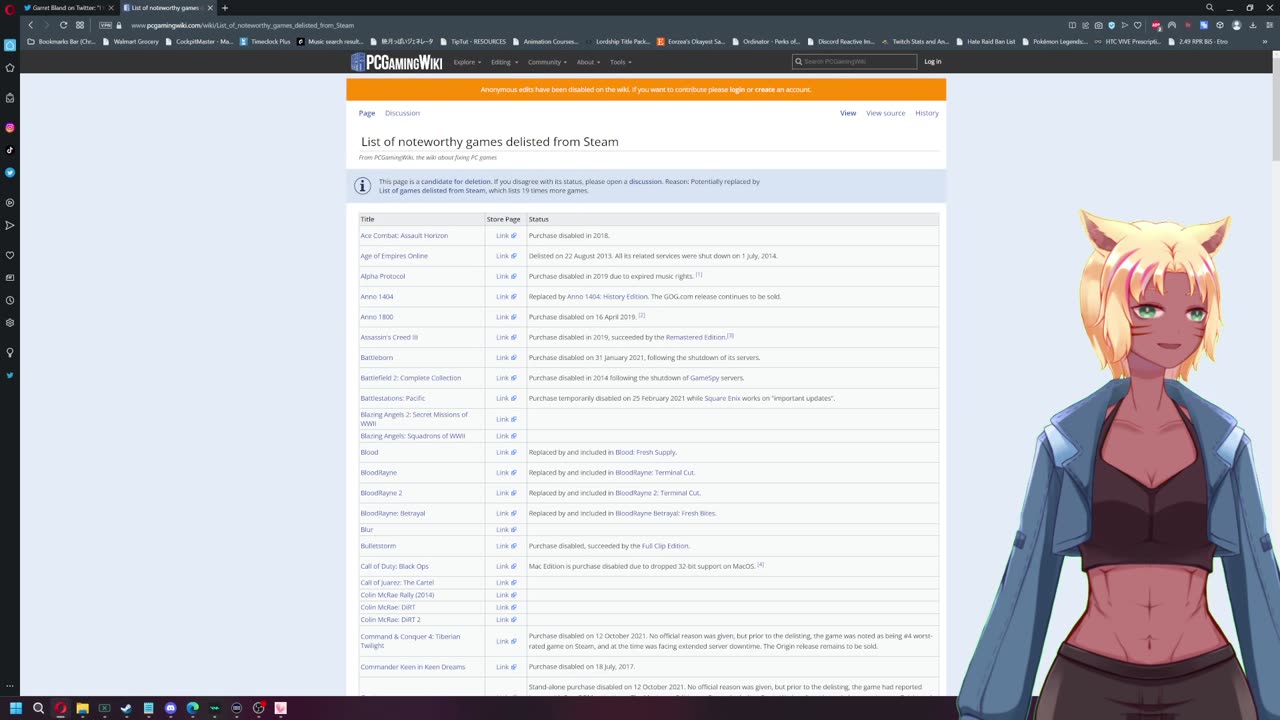Screen dimensions: 1280x720
Task: Click the Opera logo menu button
Action: 9,8
